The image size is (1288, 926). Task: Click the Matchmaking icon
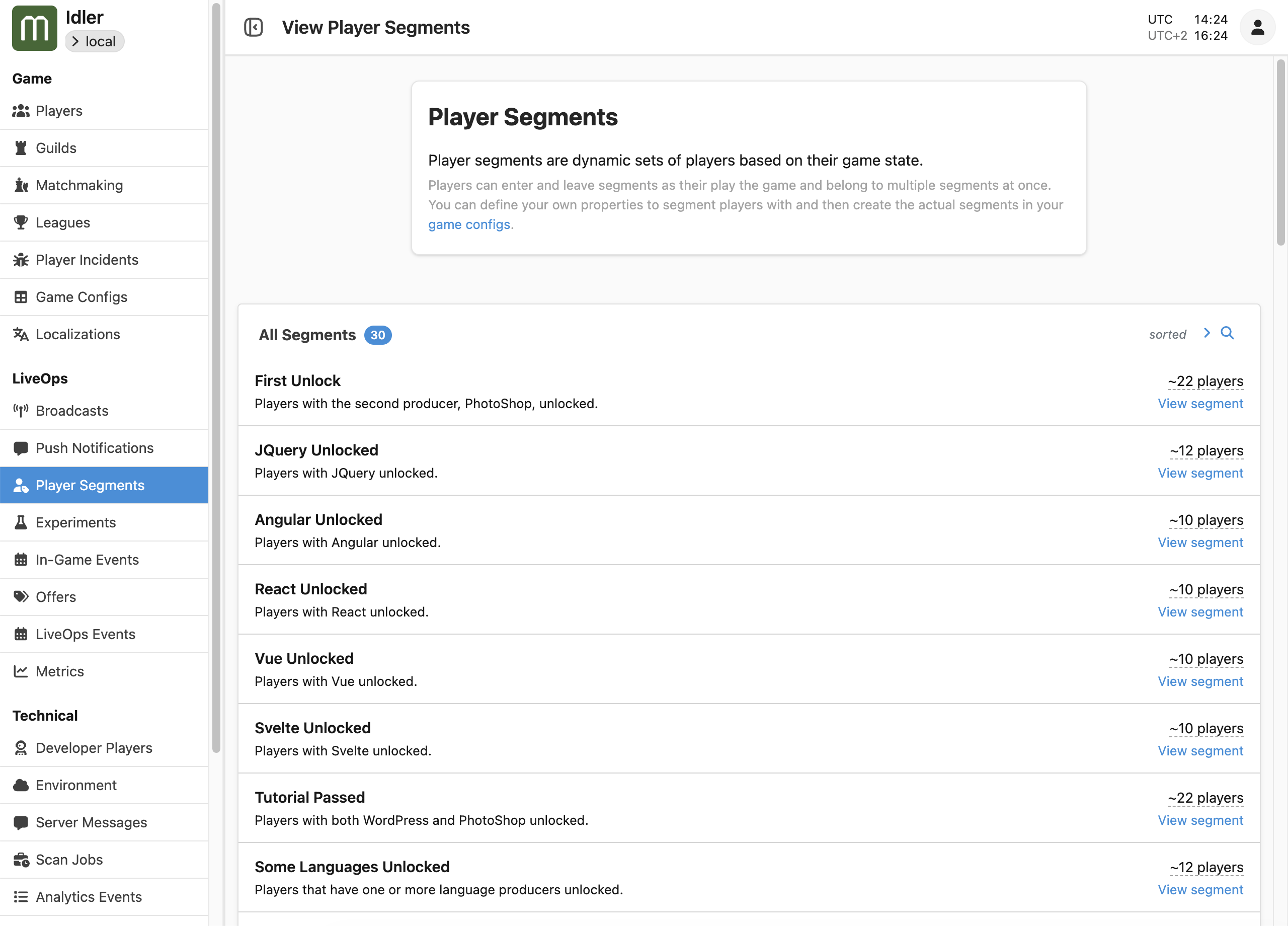[21, 185]
